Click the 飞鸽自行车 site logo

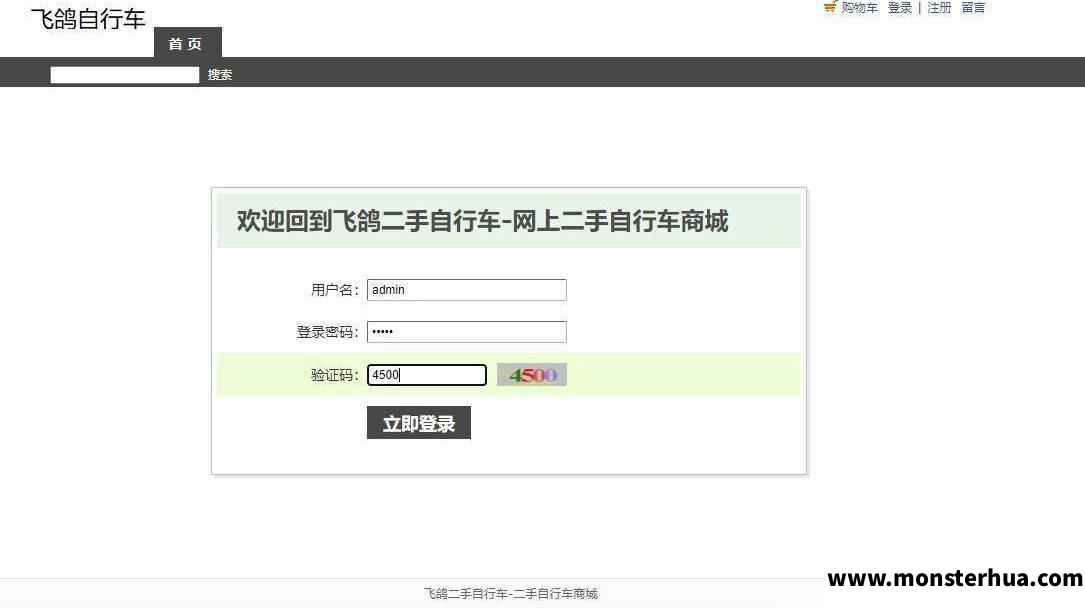pyautogui.click(x=88, y=19)
